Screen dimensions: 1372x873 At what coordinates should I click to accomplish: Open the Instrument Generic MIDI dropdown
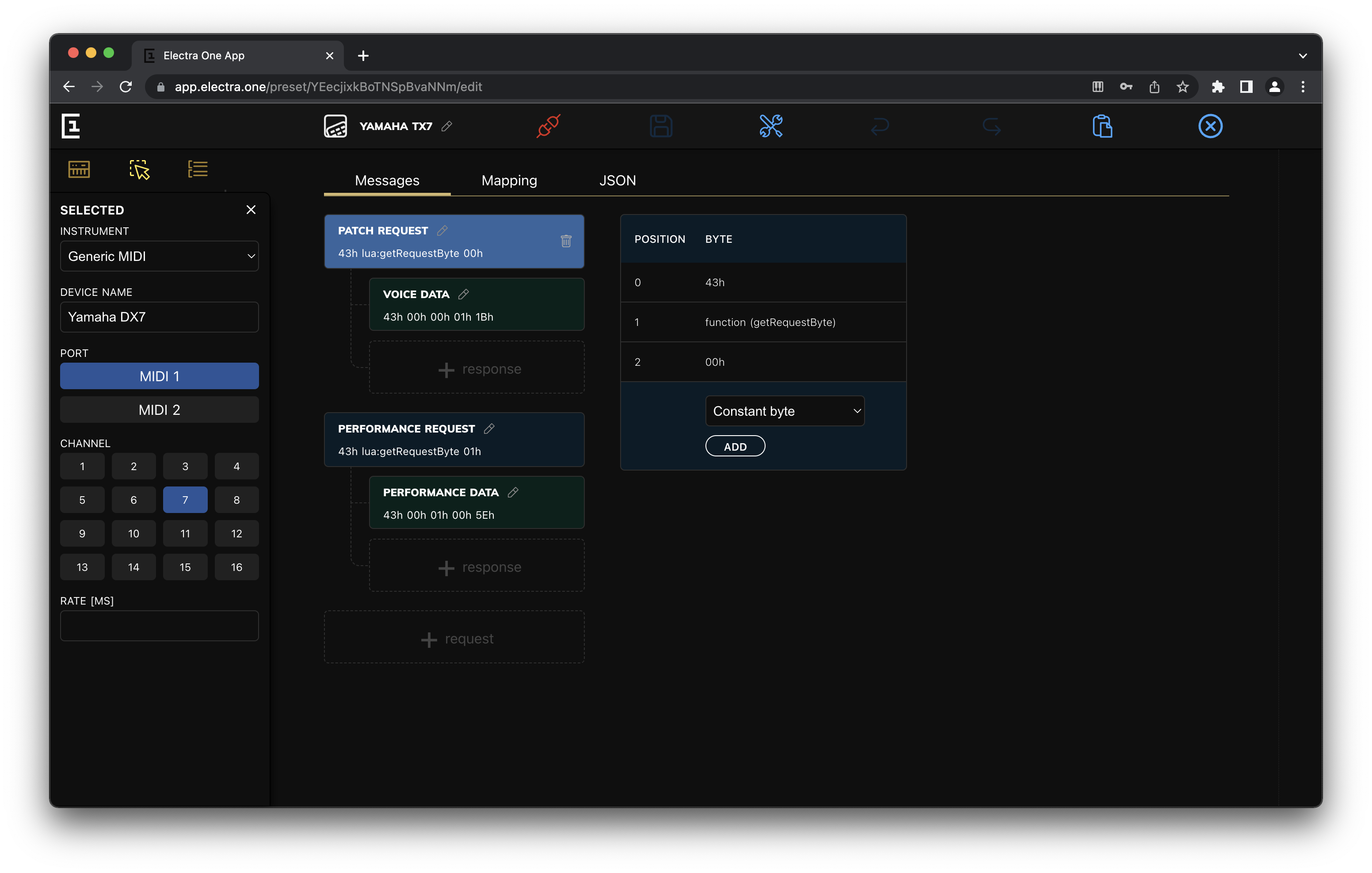pyautogui.click(x=159, y=257)
